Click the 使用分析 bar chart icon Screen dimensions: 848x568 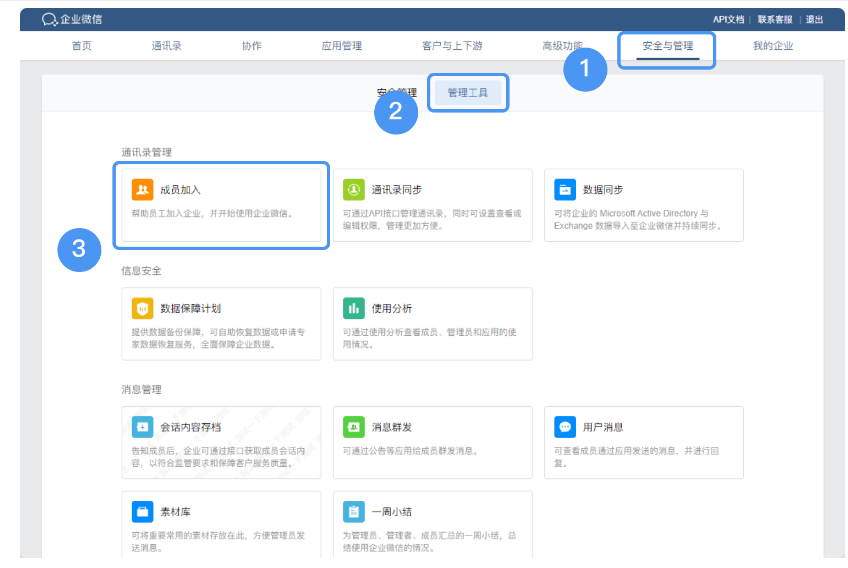click(354, 308)
